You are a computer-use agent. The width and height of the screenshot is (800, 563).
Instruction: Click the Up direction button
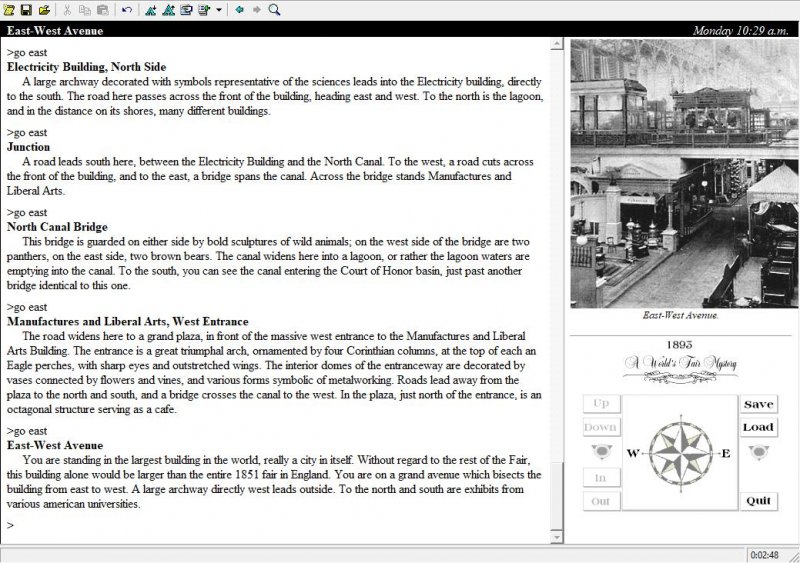tap(602, 403)
